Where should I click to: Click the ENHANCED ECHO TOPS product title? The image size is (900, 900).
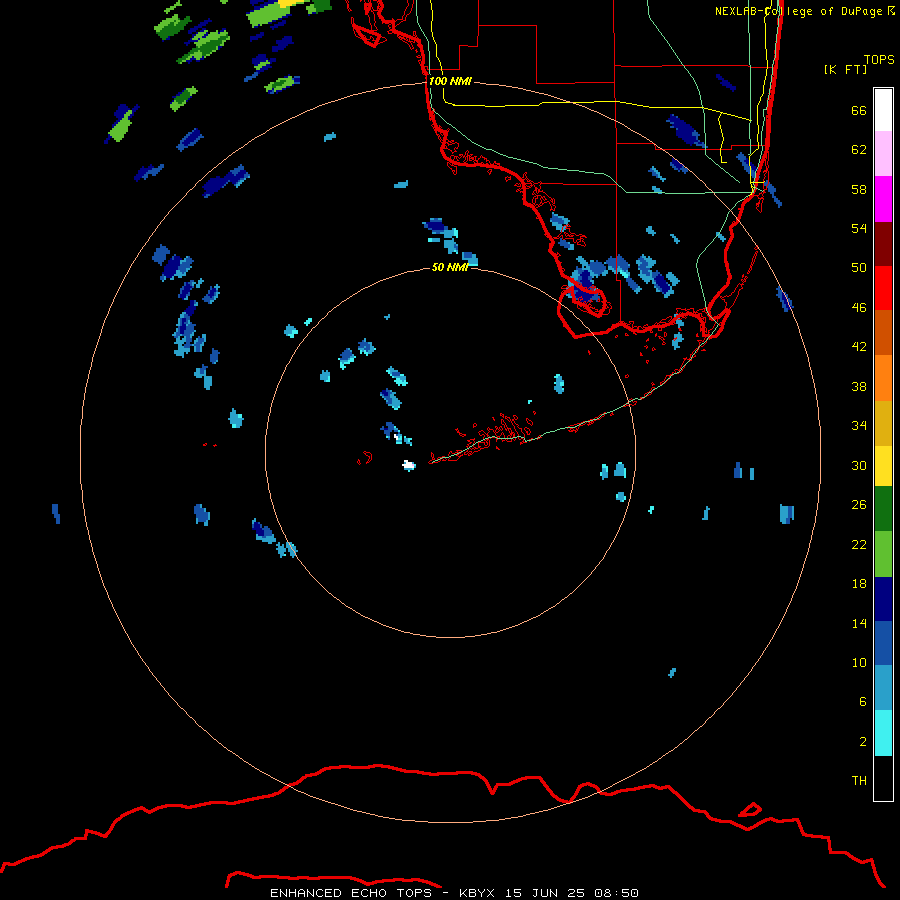pos(351,893)
